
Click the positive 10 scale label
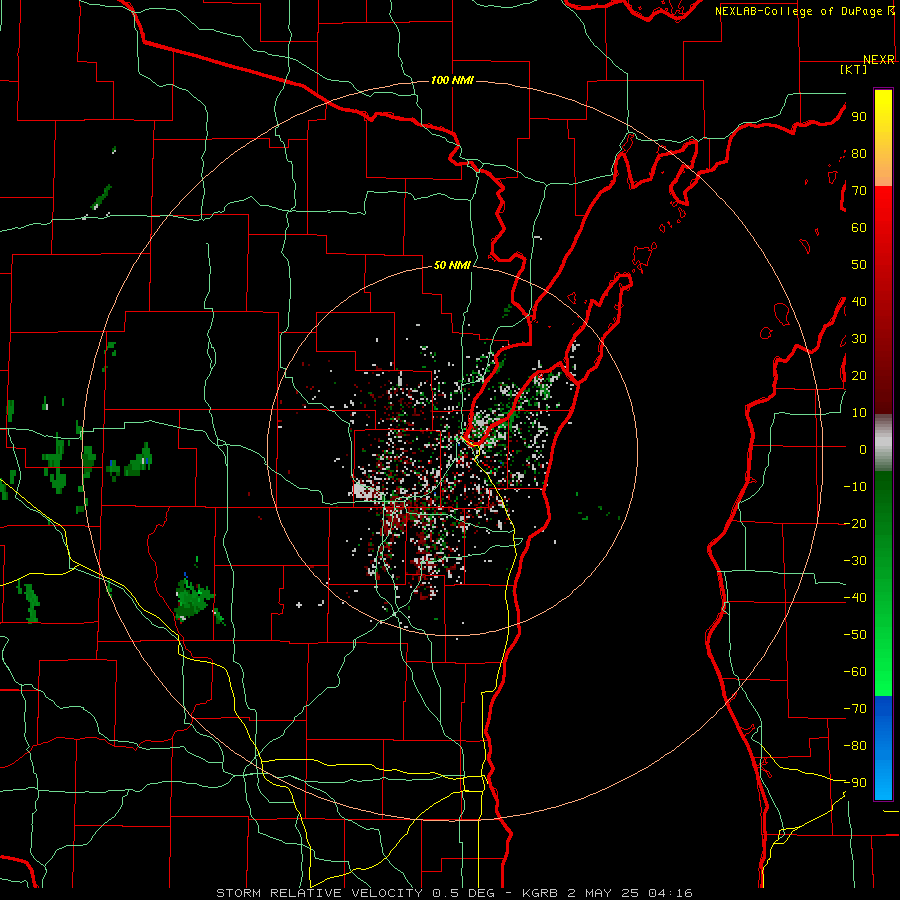click(859, 413)
